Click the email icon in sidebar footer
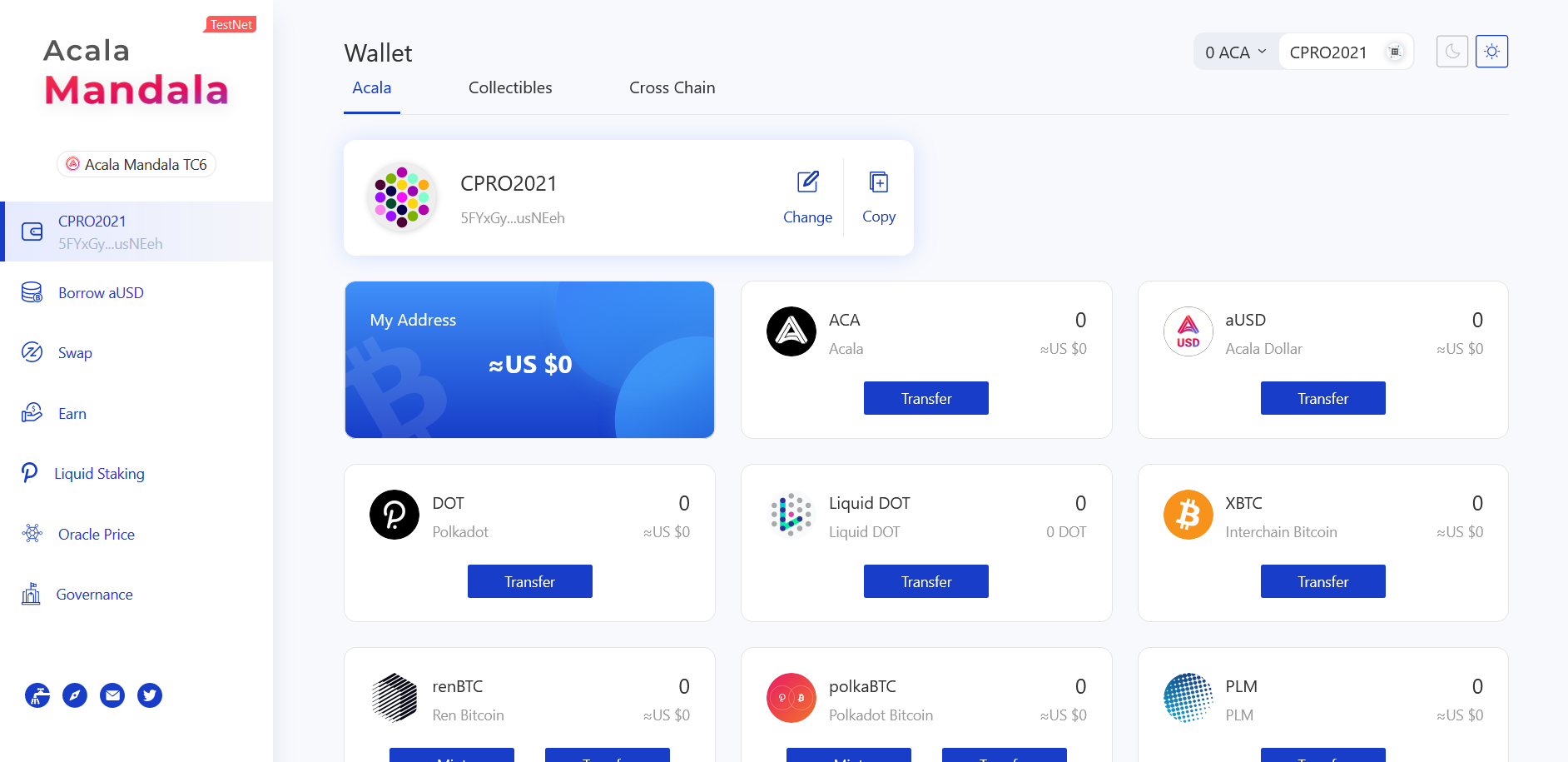Image resolution: width=1568 pixels, height=762 pixels. (112, 695)
